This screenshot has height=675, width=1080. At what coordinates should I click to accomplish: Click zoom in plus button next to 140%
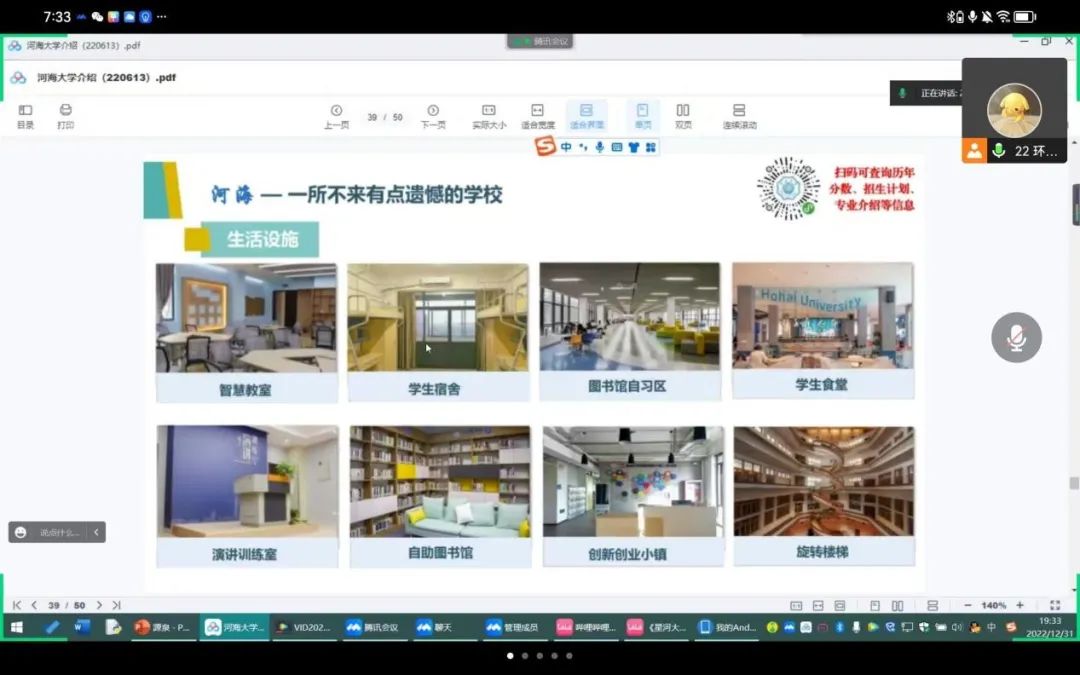[1019, 605]
